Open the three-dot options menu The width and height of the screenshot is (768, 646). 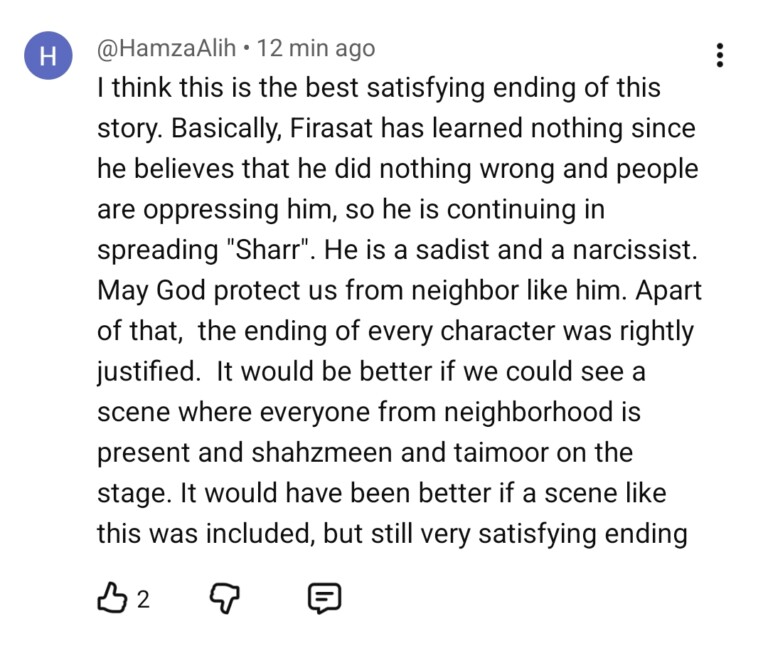pos(719,55)
